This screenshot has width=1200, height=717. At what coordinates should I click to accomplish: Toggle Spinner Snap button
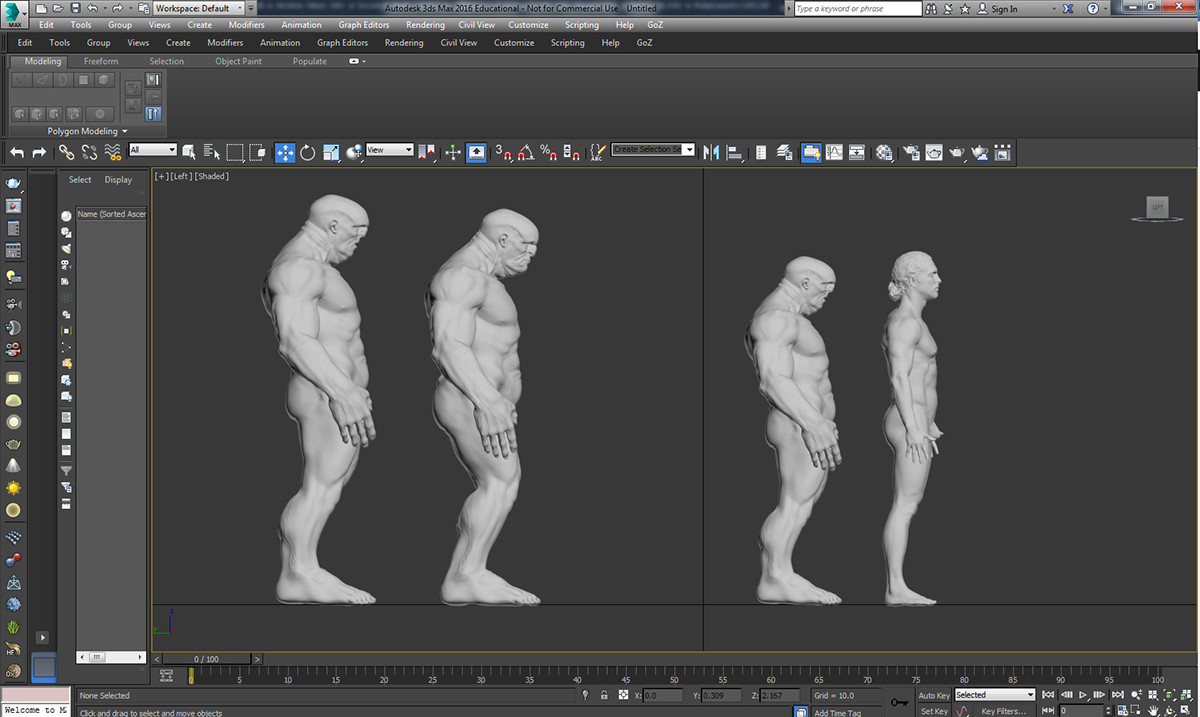tap(572, 152)
